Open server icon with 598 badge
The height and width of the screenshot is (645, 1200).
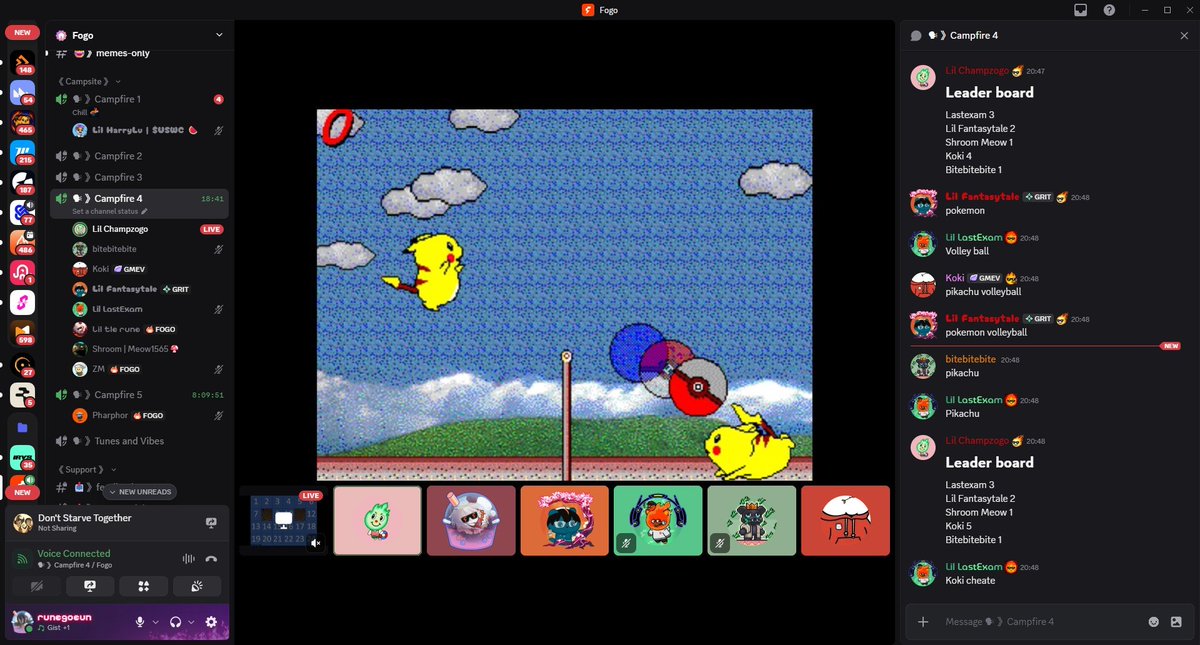click(22, 332)
